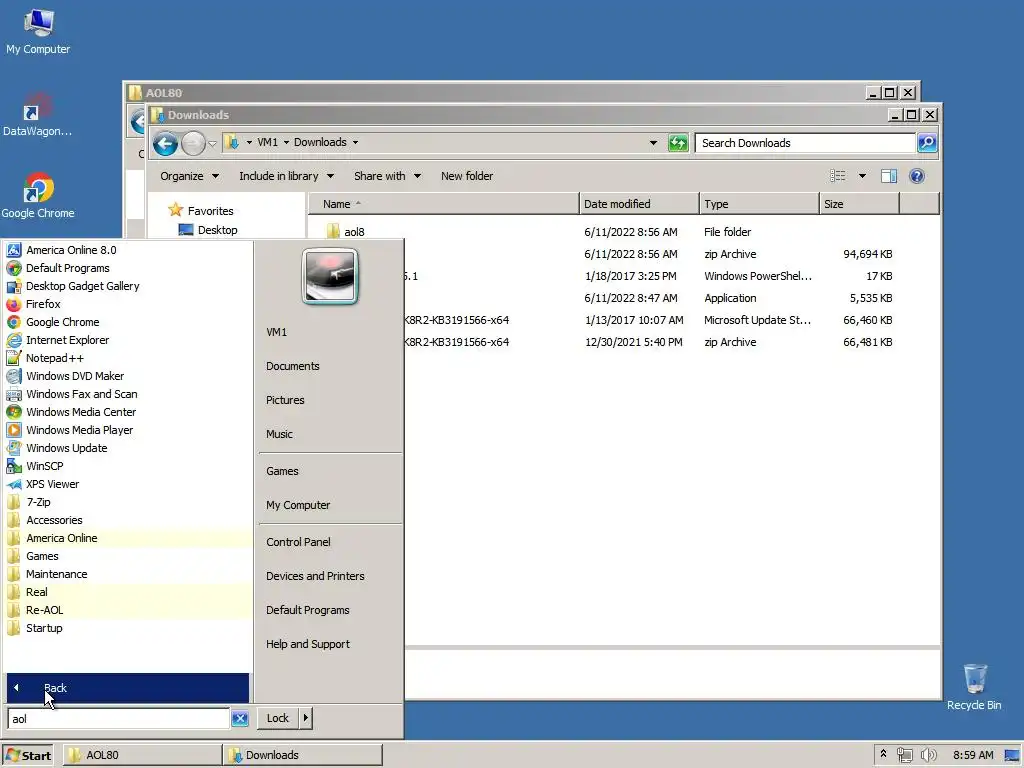Open Explorer help icon

(917, 176)
